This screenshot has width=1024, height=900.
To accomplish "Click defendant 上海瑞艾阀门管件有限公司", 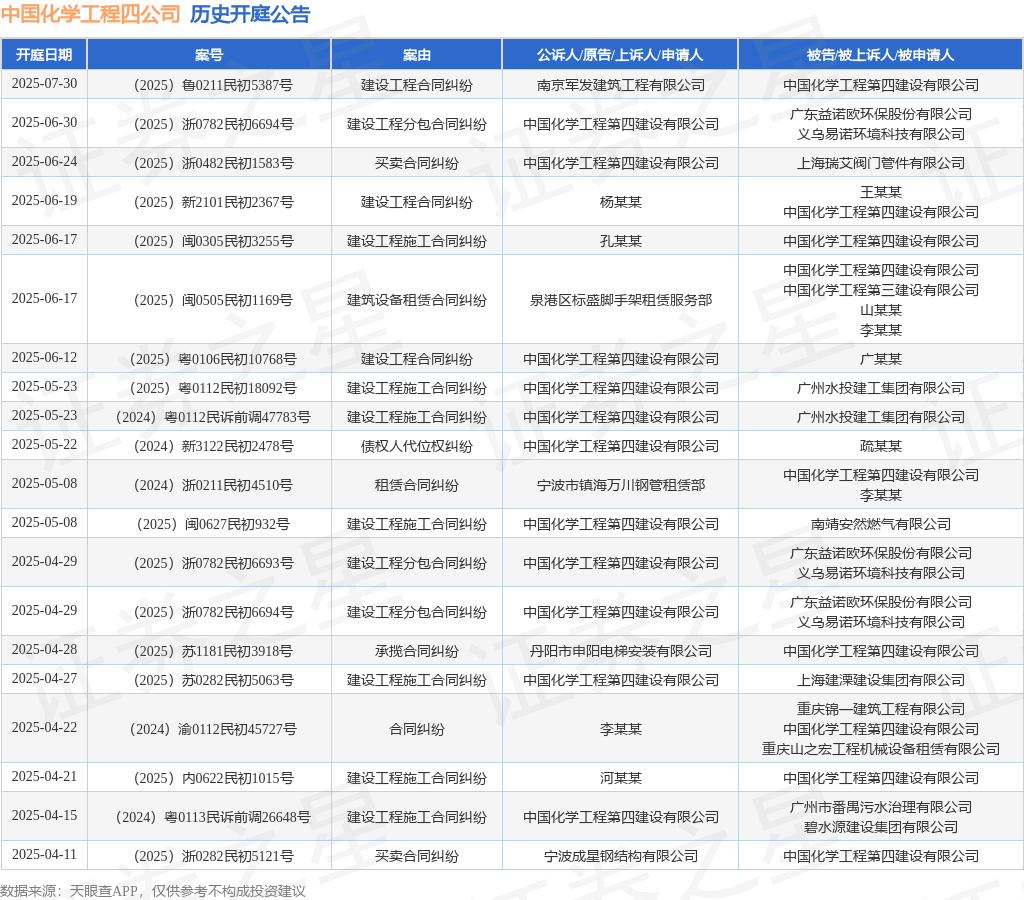I will click(x=881, y=163).
